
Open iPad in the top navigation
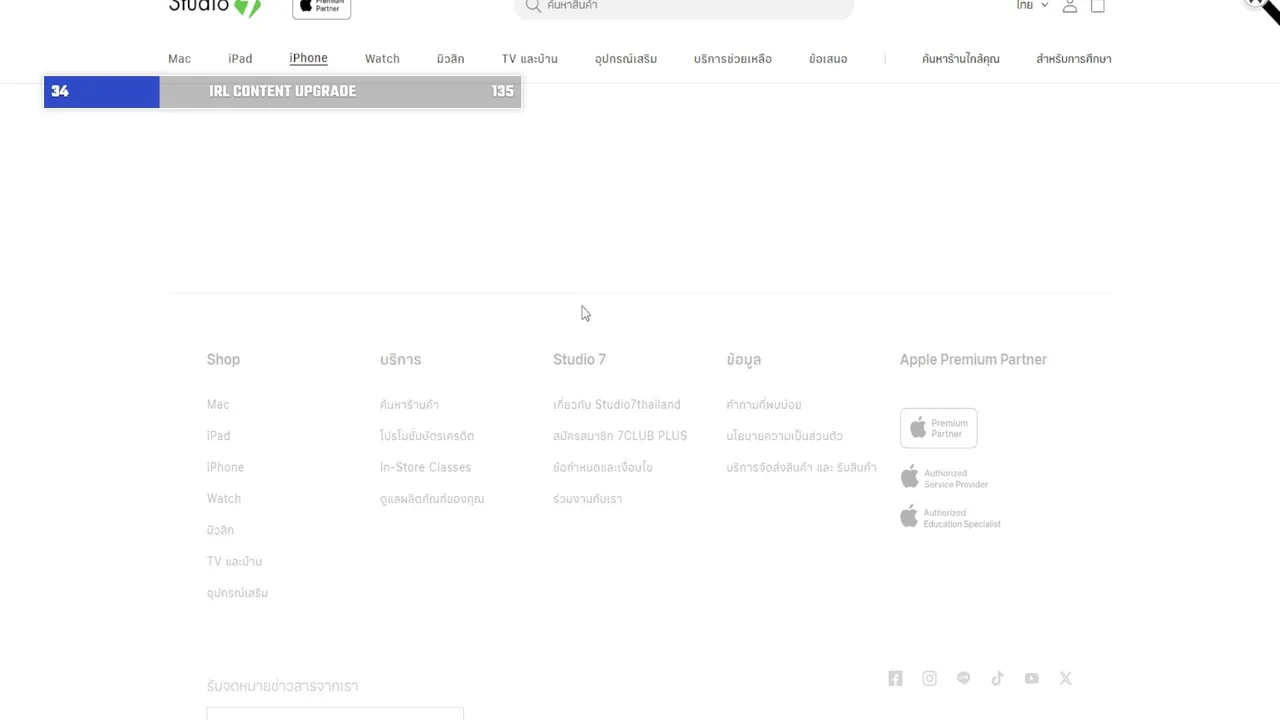click(240, 59)
